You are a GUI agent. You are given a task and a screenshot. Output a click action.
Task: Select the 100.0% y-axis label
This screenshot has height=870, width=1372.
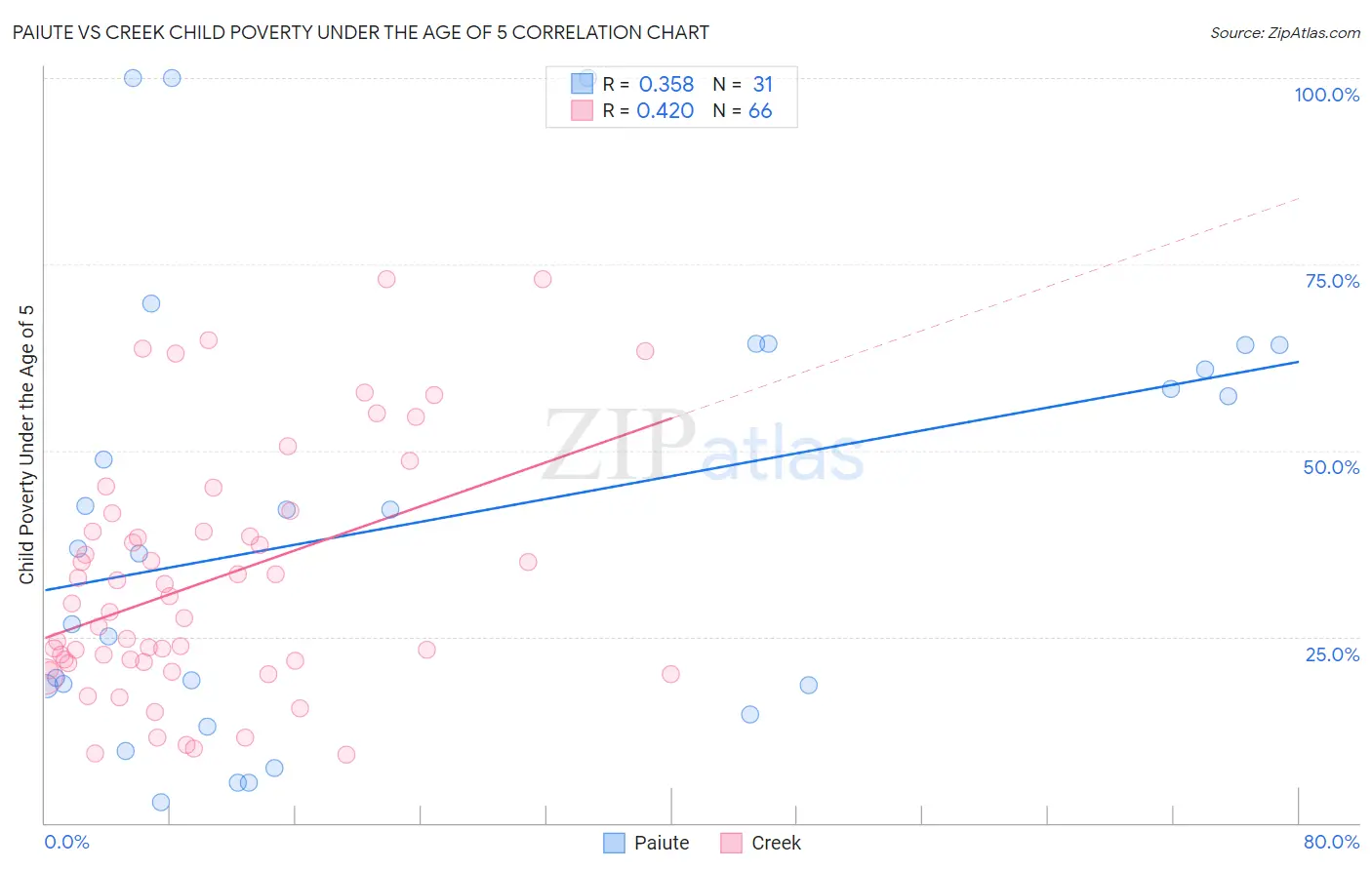coord(1326,95)
